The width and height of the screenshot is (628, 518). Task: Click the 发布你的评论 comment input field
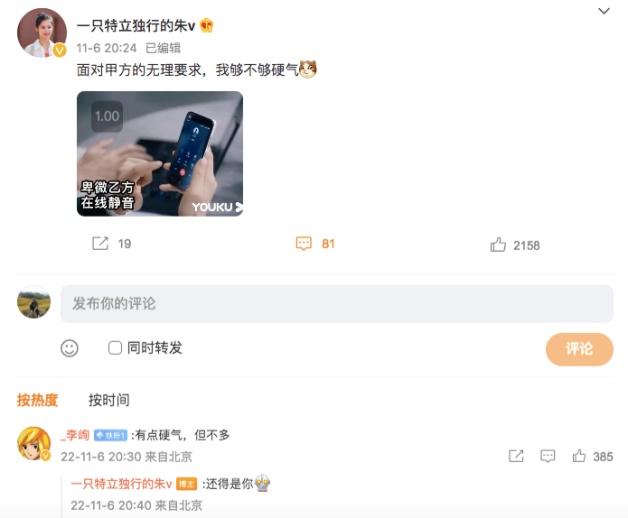(x=337, y=304)
